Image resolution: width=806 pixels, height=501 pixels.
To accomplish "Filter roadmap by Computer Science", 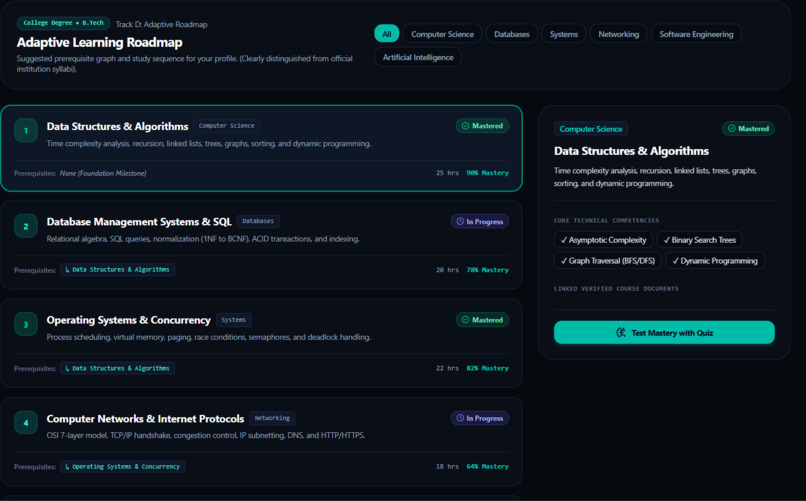I will 442,34.
